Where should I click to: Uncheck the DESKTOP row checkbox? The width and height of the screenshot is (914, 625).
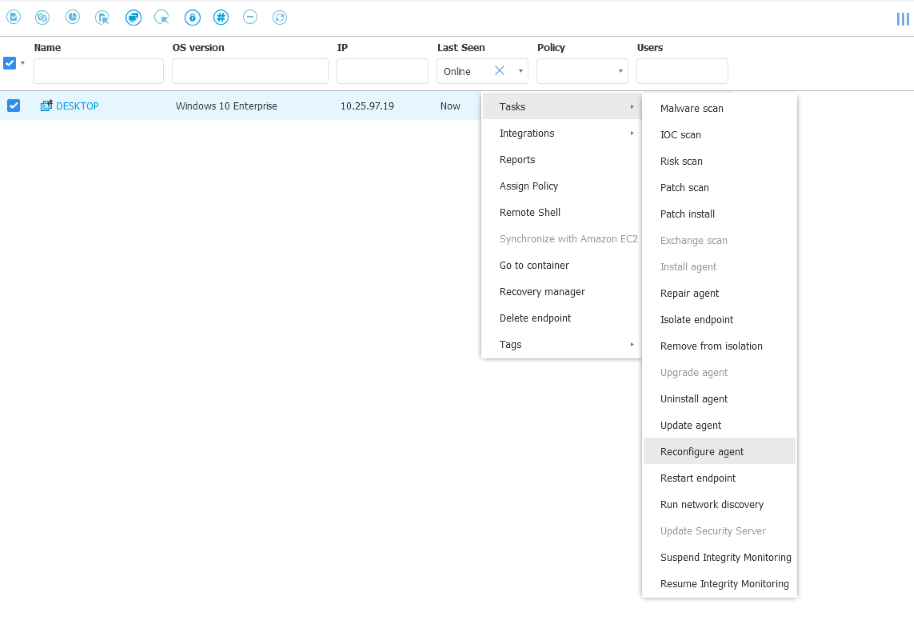click(14, 106)
